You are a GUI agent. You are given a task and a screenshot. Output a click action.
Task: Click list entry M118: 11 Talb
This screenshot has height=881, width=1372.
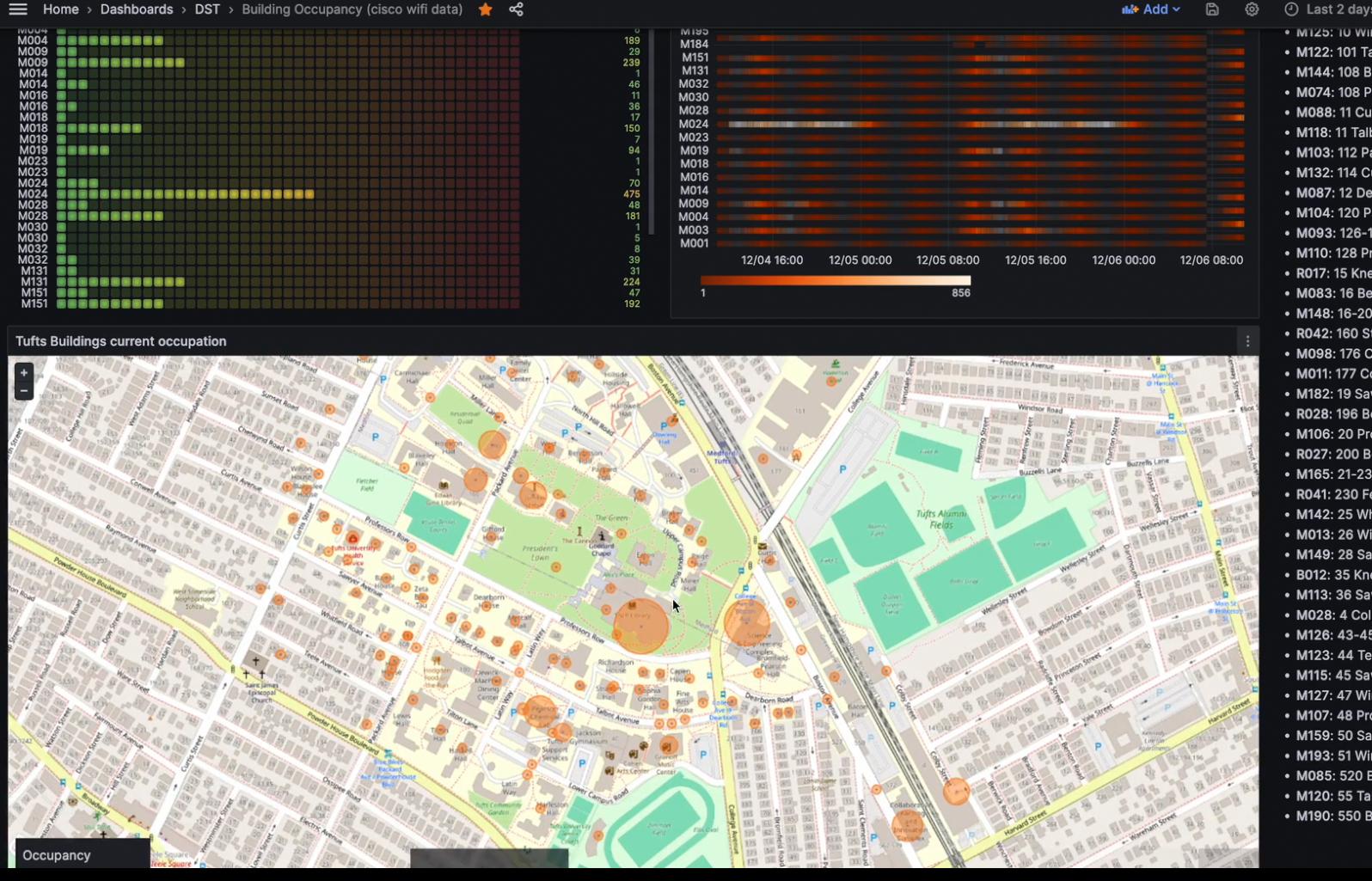(x=1333, y=132)
